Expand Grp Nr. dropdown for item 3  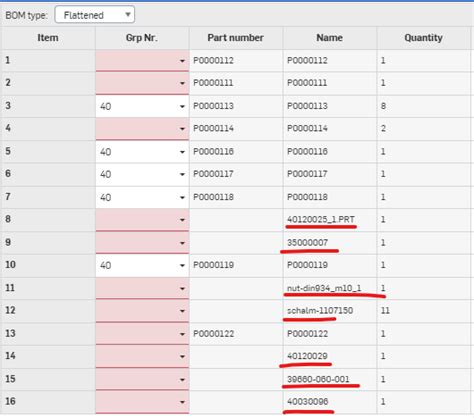pos(182,107)
